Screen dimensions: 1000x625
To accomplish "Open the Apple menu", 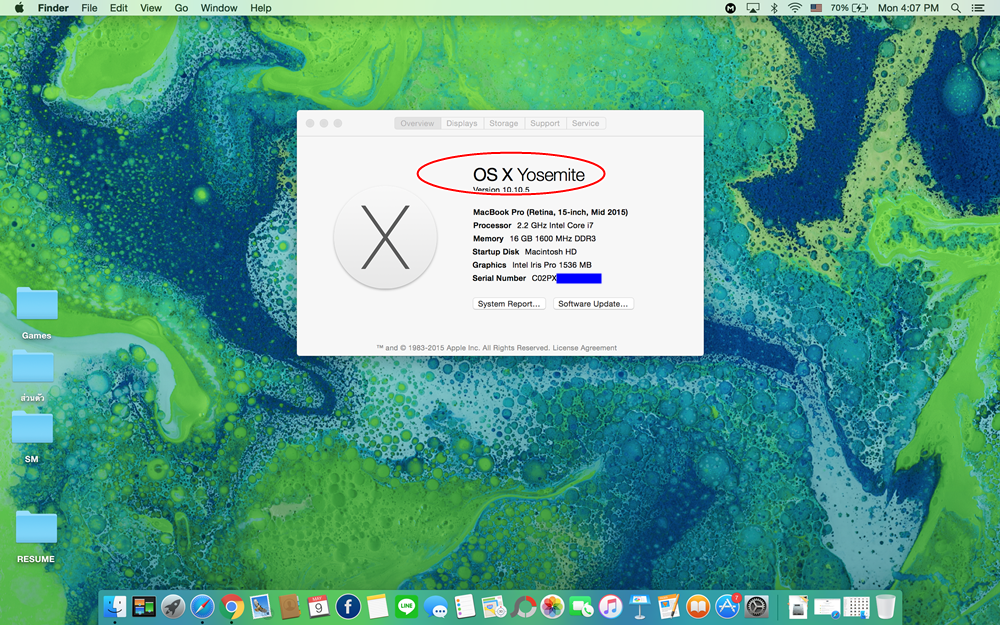I will [x=19, y=8].
